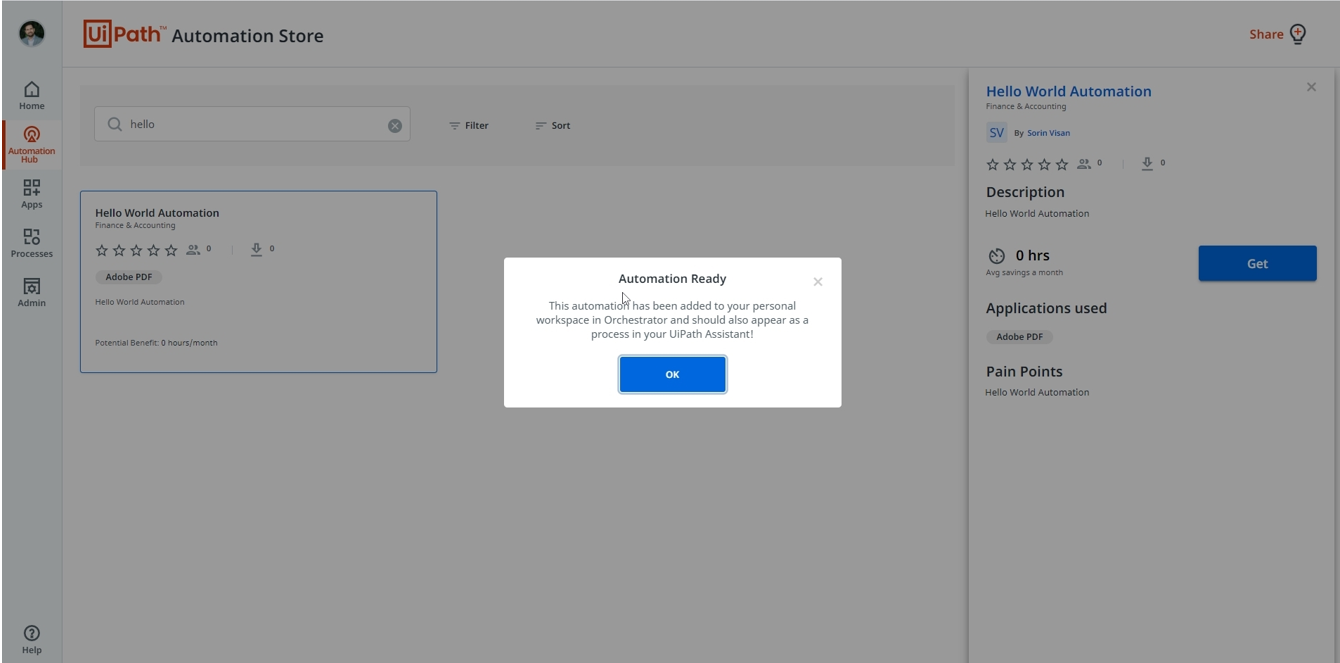Open Processes in the sidebar
Screen dimensions: 1340x663
(x=32, y=243)
